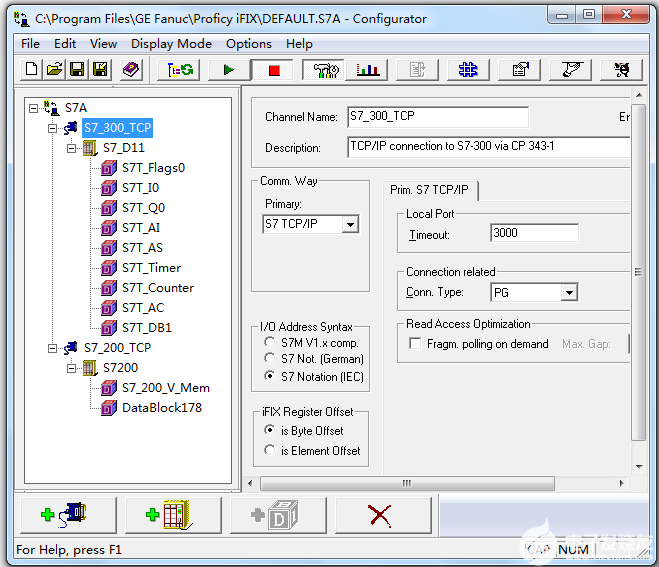The width and height of the screenshot is (659, 567).
Task: Switch to Prim. S7 TCP/IP tab
Action: click(x=430, y=190)
